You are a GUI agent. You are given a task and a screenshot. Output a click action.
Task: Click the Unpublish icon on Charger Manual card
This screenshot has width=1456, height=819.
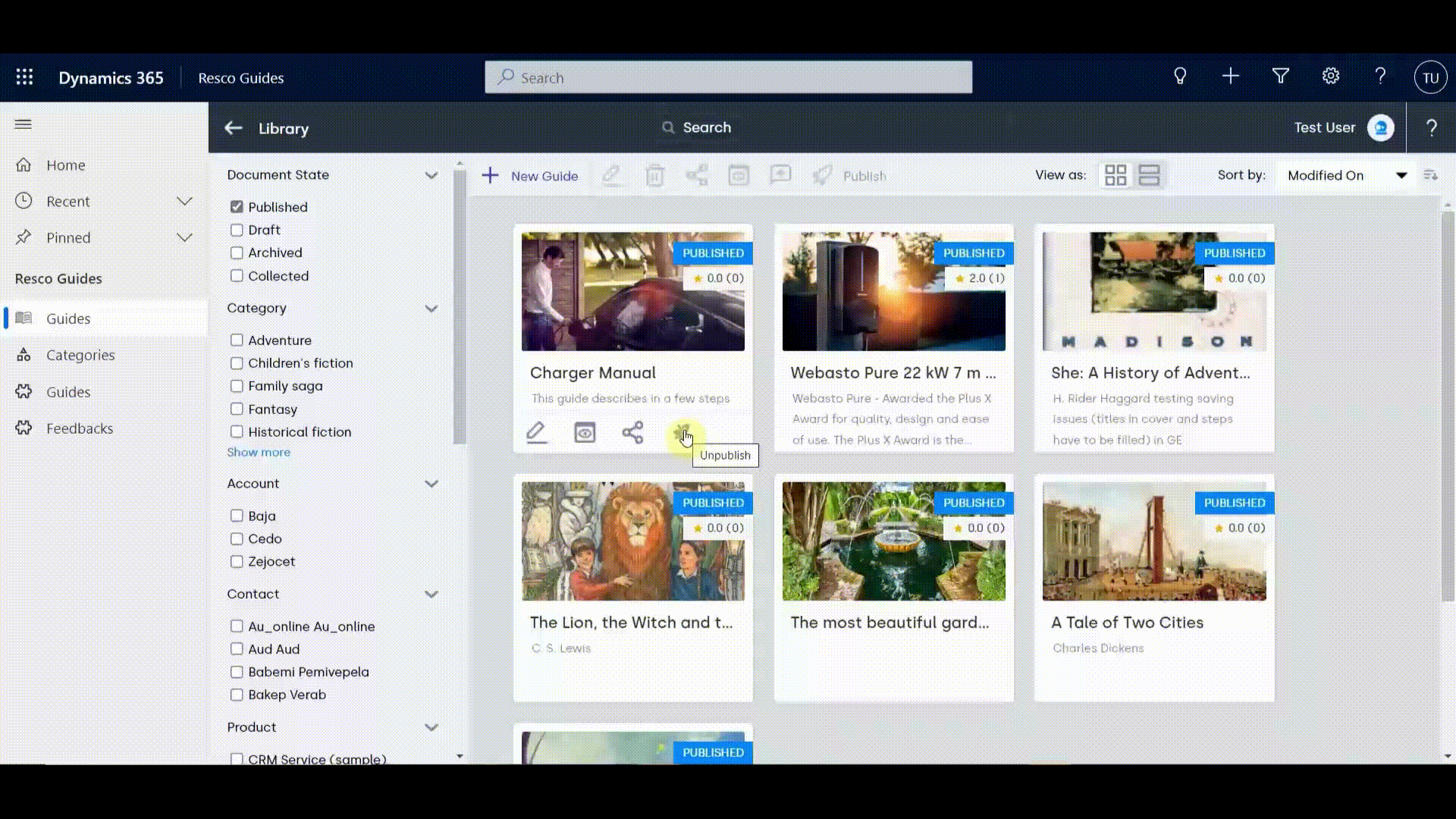pos(681,433)
